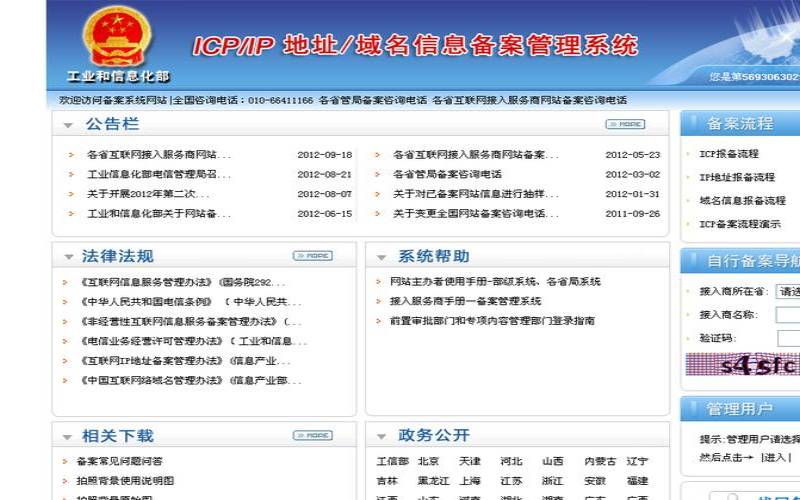Open the 2012-08-21 工业信息化部电信管理局 announcement

(x=158, y=174)
